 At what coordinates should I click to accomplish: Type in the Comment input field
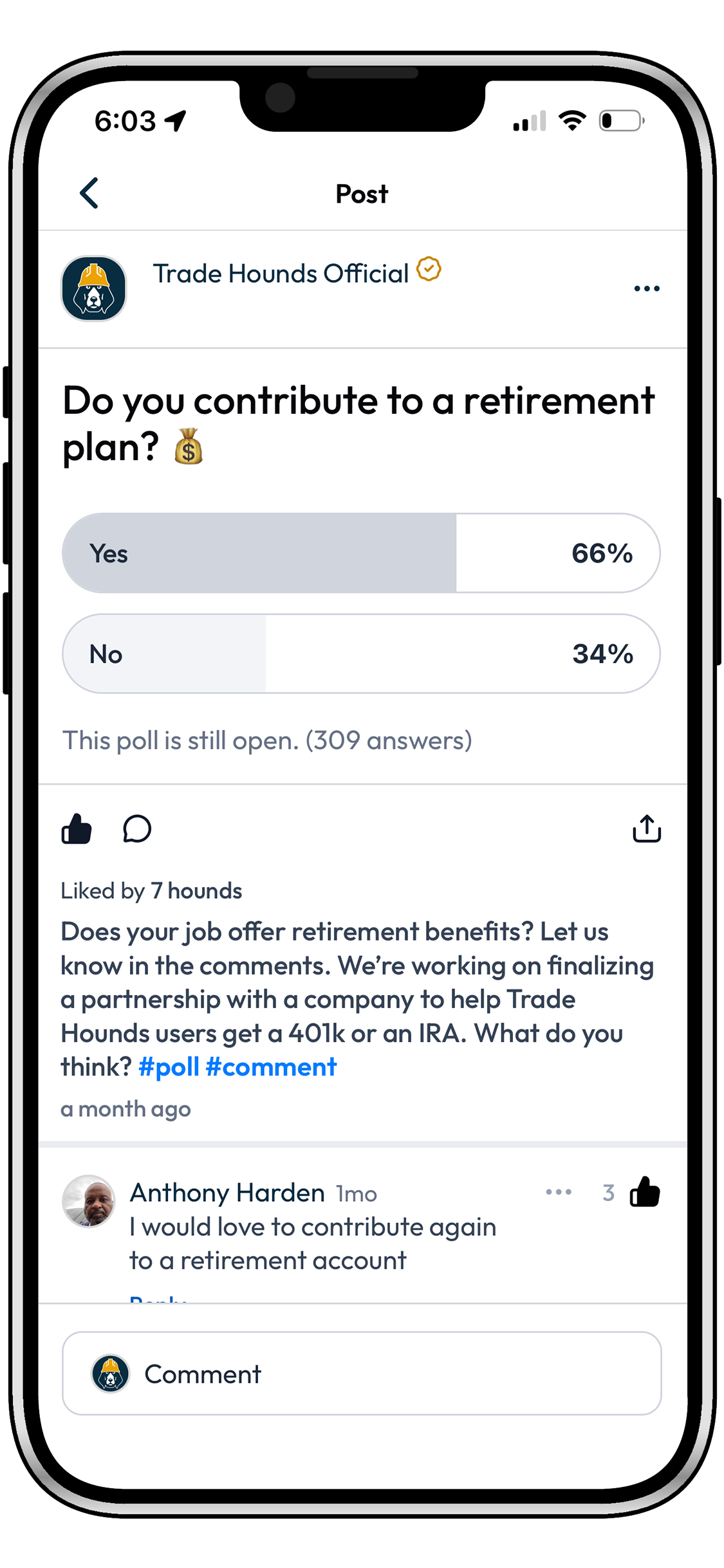click(386, 1374)
